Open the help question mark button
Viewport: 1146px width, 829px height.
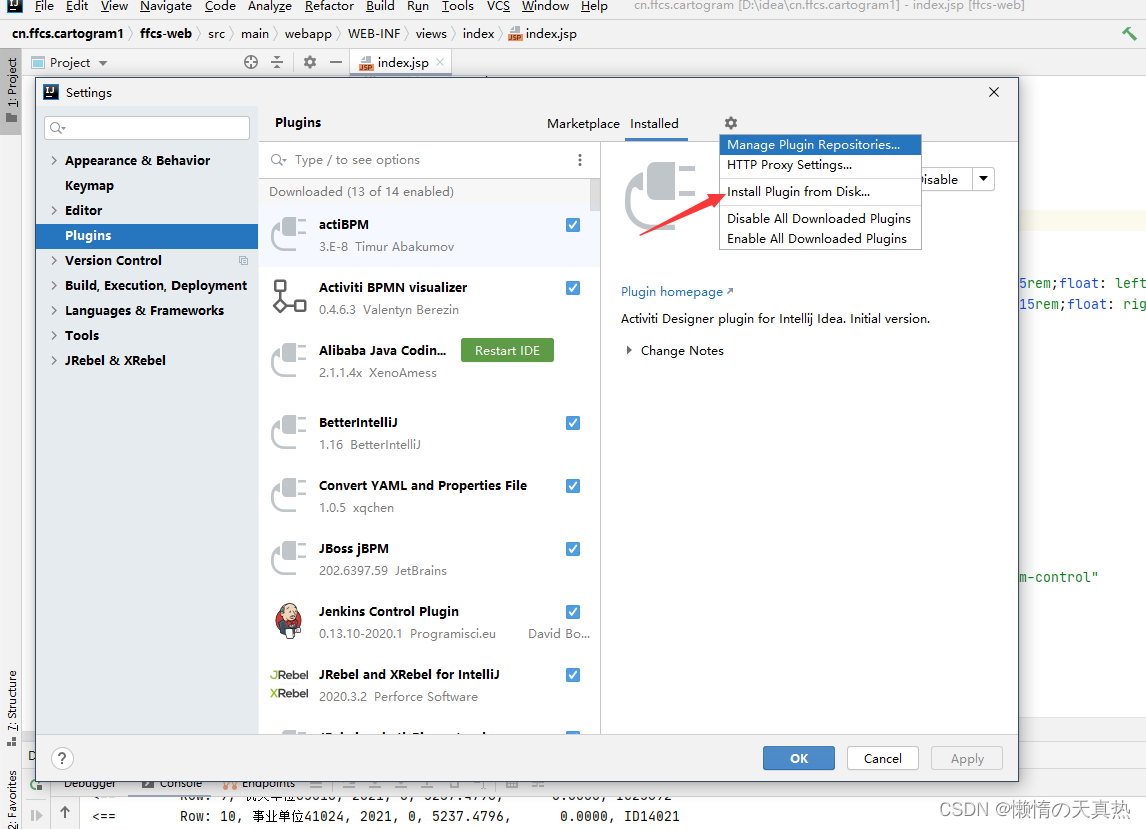click(x=62, y=758)
